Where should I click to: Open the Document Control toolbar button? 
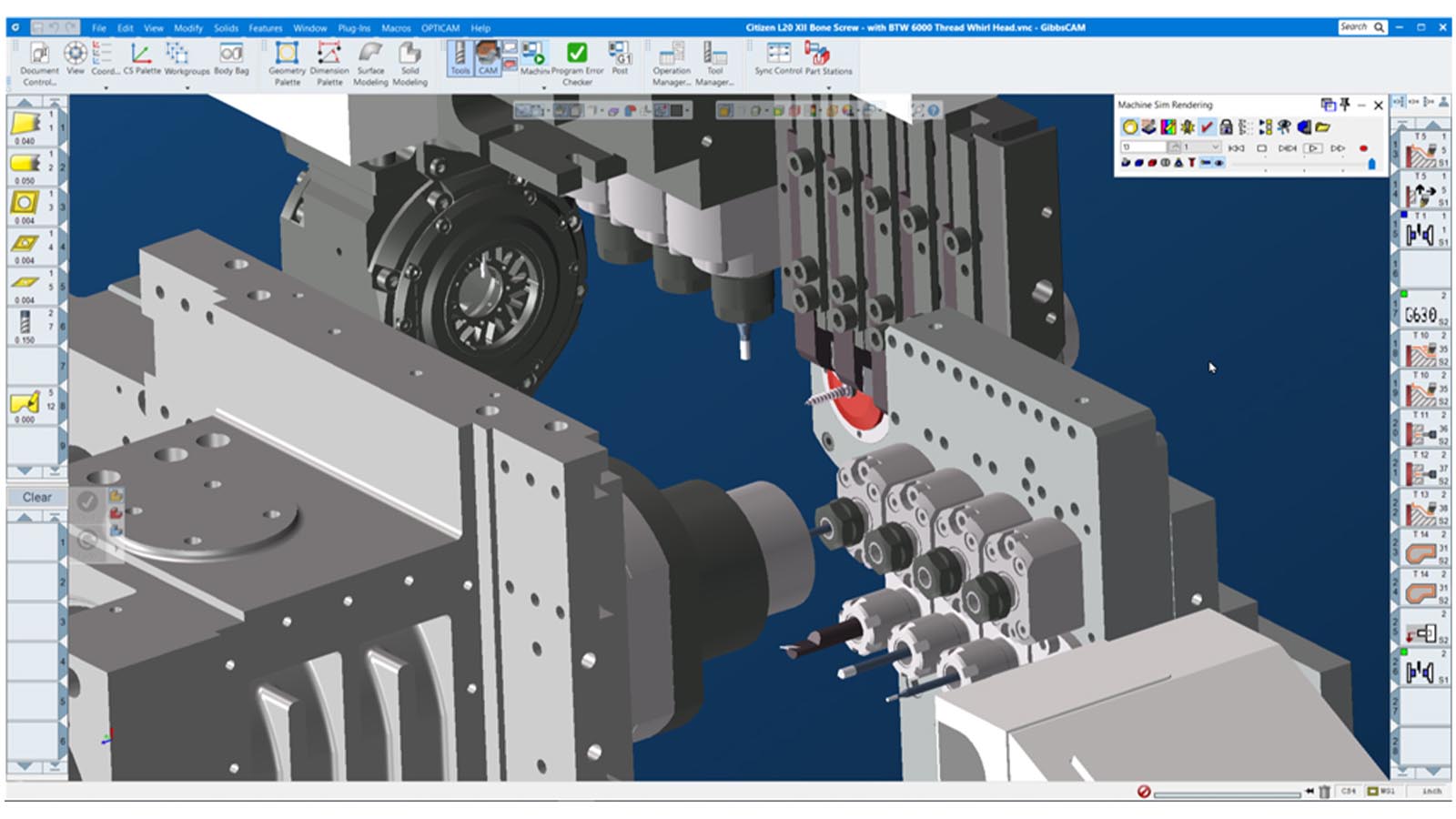click(39, 62)
